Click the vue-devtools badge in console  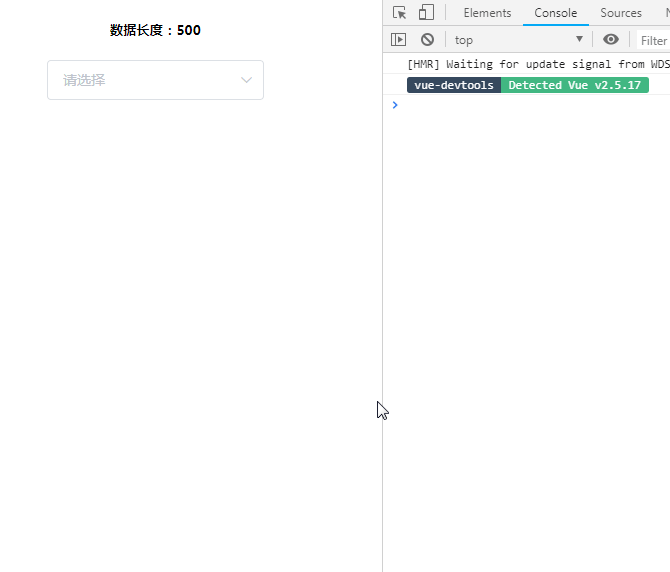[454, 85]
